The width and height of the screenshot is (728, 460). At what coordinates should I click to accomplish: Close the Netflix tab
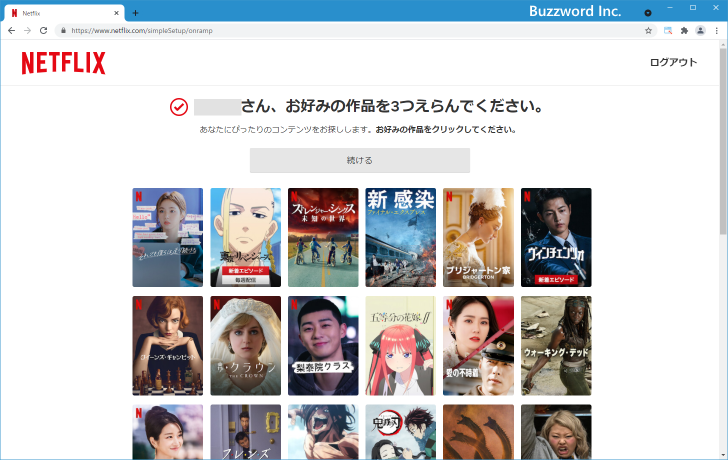(116, 13)
